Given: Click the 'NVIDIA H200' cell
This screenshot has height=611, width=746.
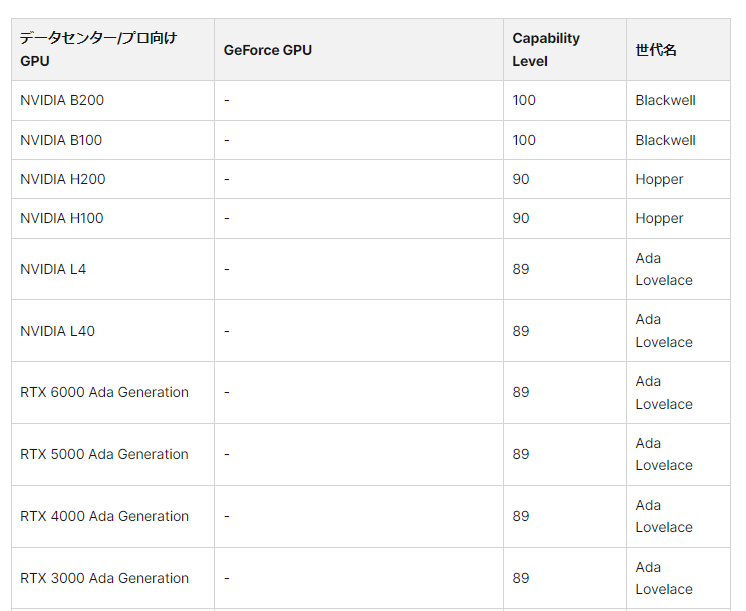Looking at the screenshot, I should pos(113,179).
